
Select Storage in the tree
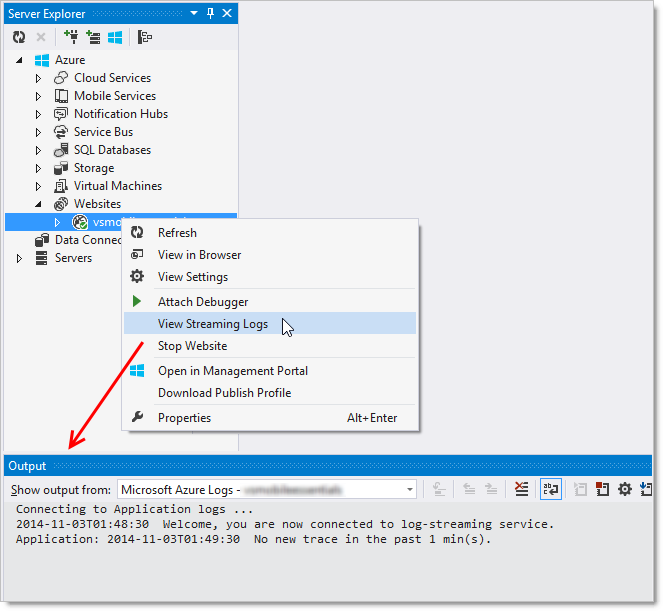click(94, 168)
